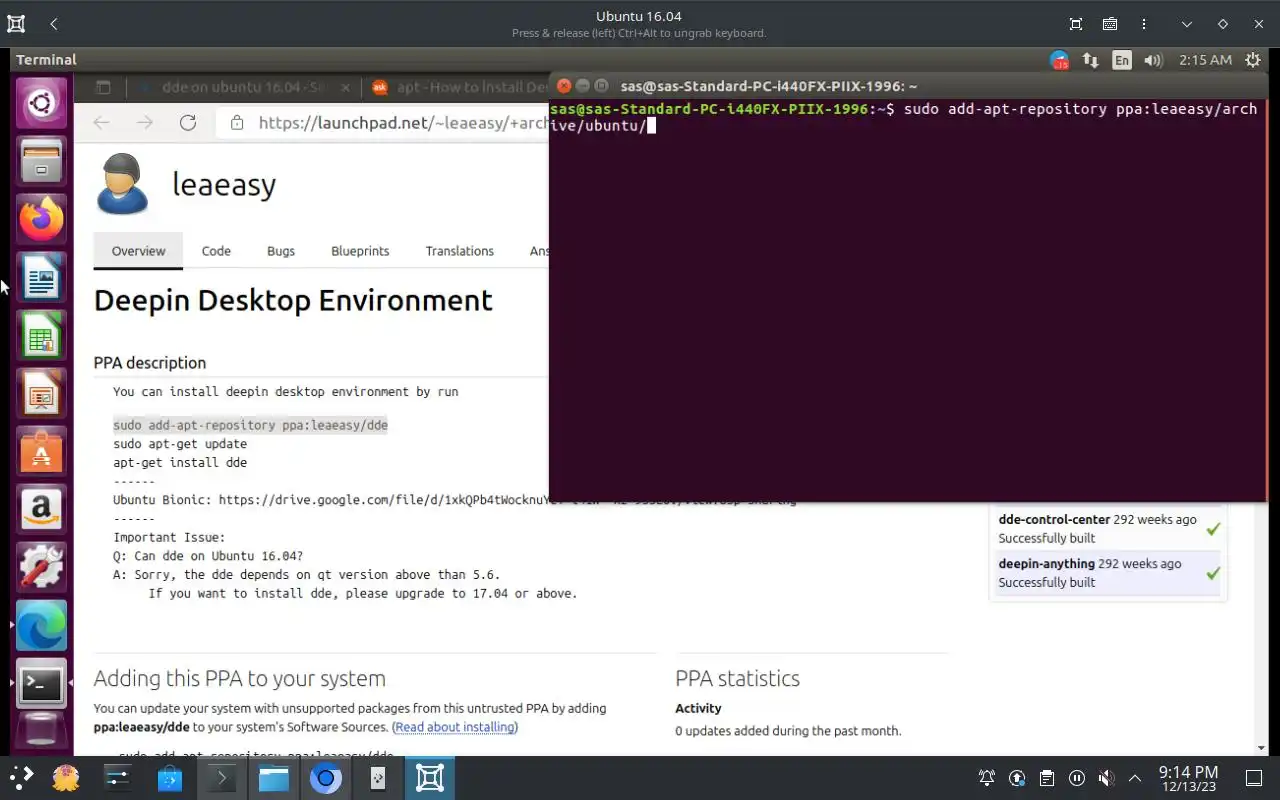Open Ubuntu Software Center from the launcher
The height and width of the screenshot is (800, 1280).
[41, 451]
